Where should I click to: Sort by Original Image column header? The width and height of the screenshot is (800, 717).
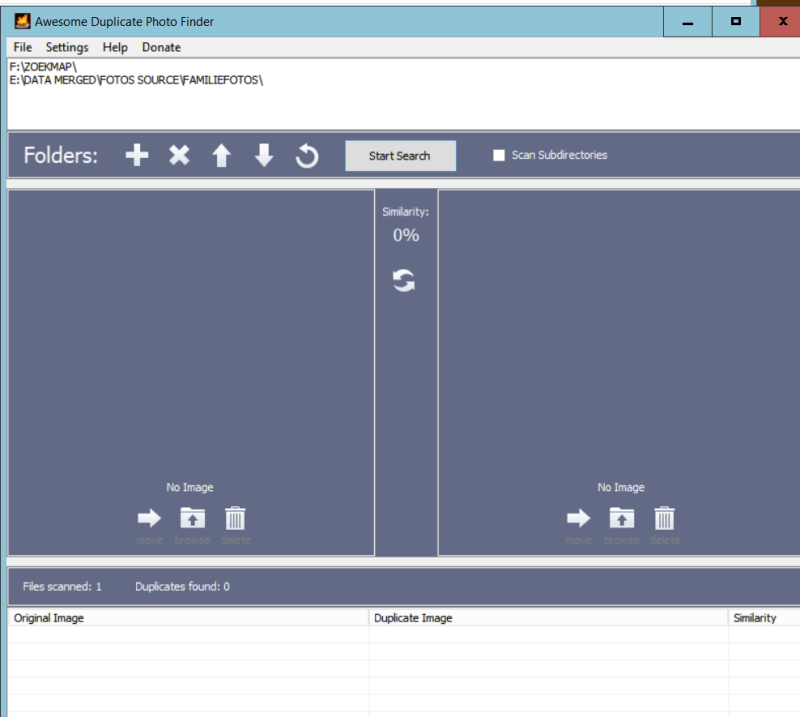coord(49,618)
